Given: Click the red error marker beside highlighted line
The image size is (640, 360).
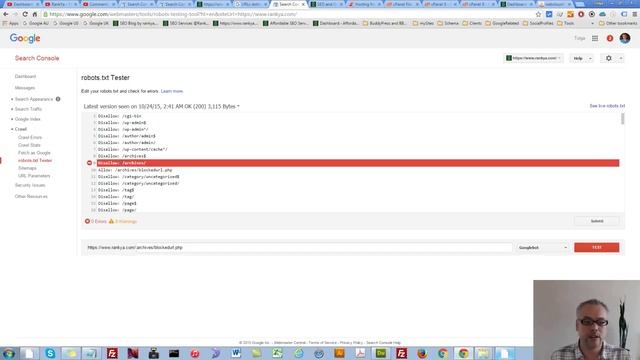Looking at the screenshot, I should pos(89,163).
